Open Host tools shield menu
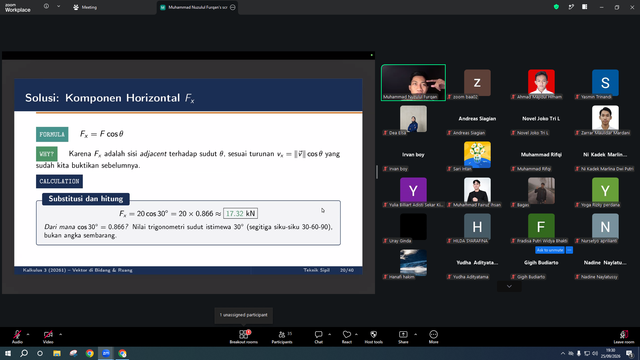 pos(373,337)
